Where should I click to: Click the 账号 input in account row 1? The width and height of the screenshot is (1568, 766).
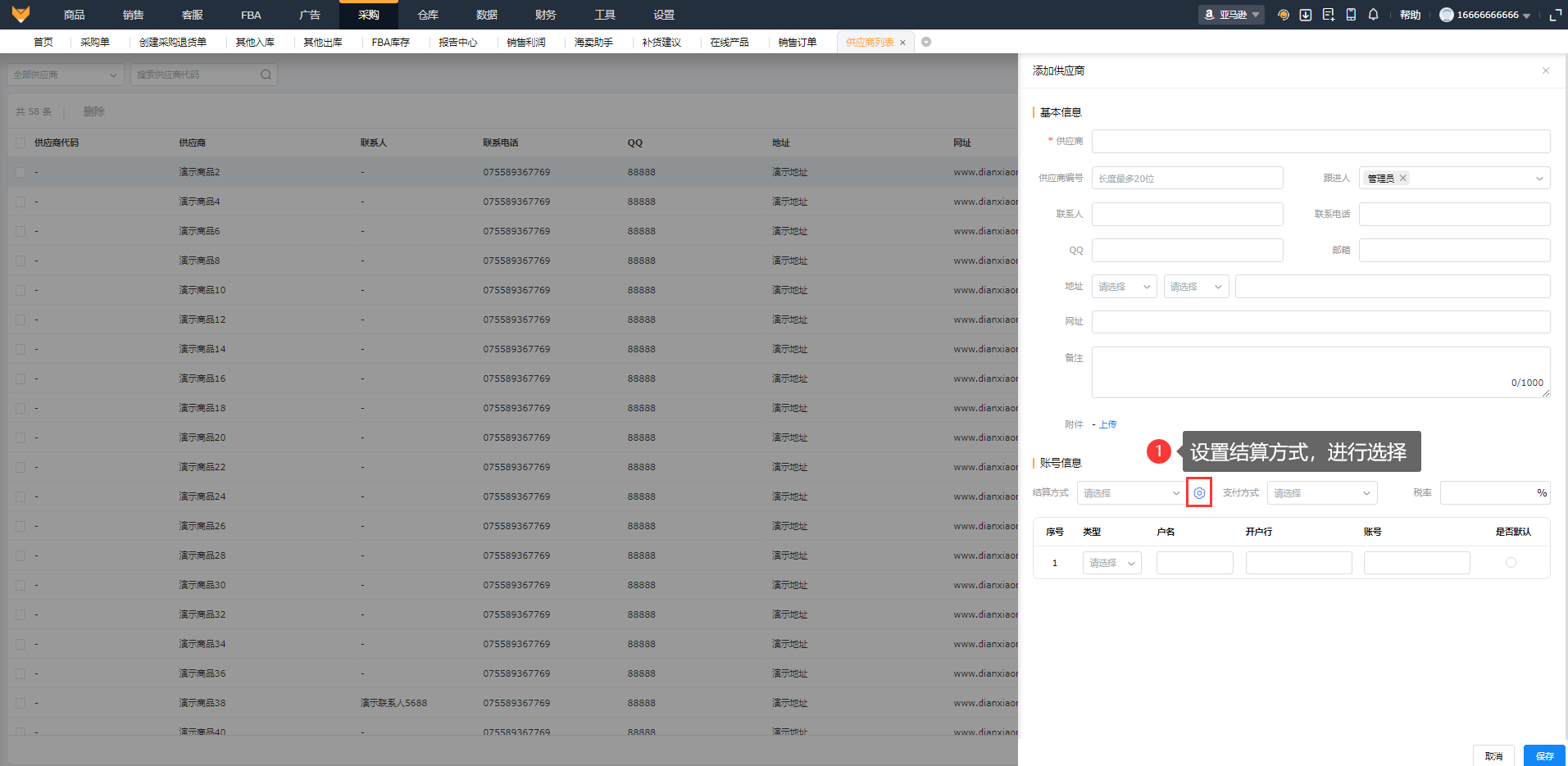pyautogui.click(x=1416, y=563)
